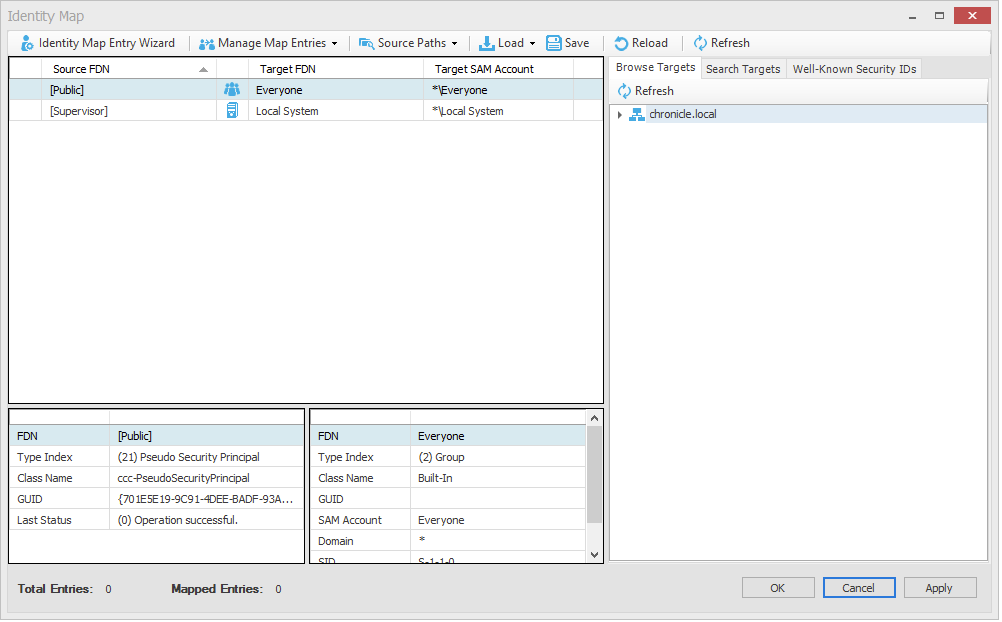Click the Apply button
1002x622 pixels.
click(939, 588)
